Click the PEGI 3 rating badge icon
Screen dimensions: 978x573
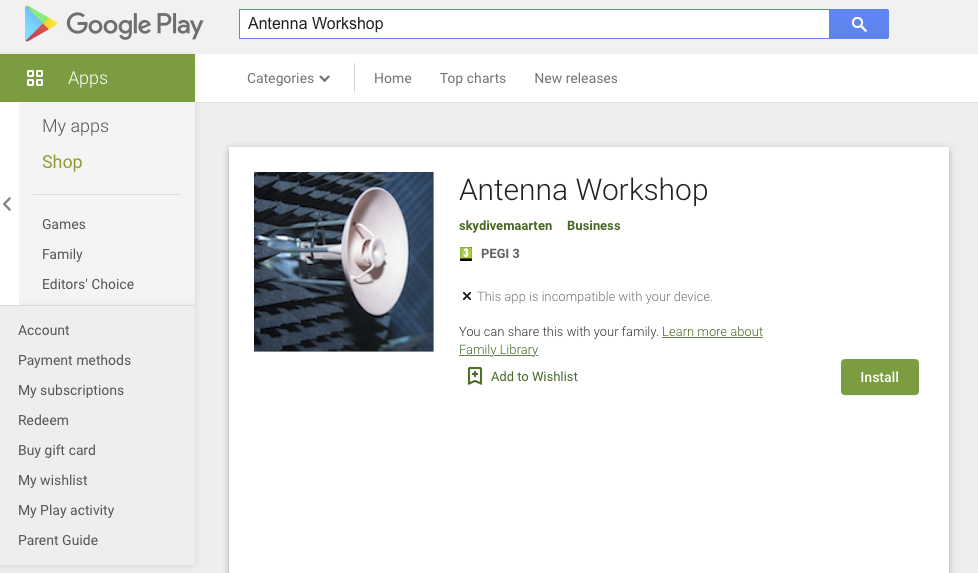[466, 254]
